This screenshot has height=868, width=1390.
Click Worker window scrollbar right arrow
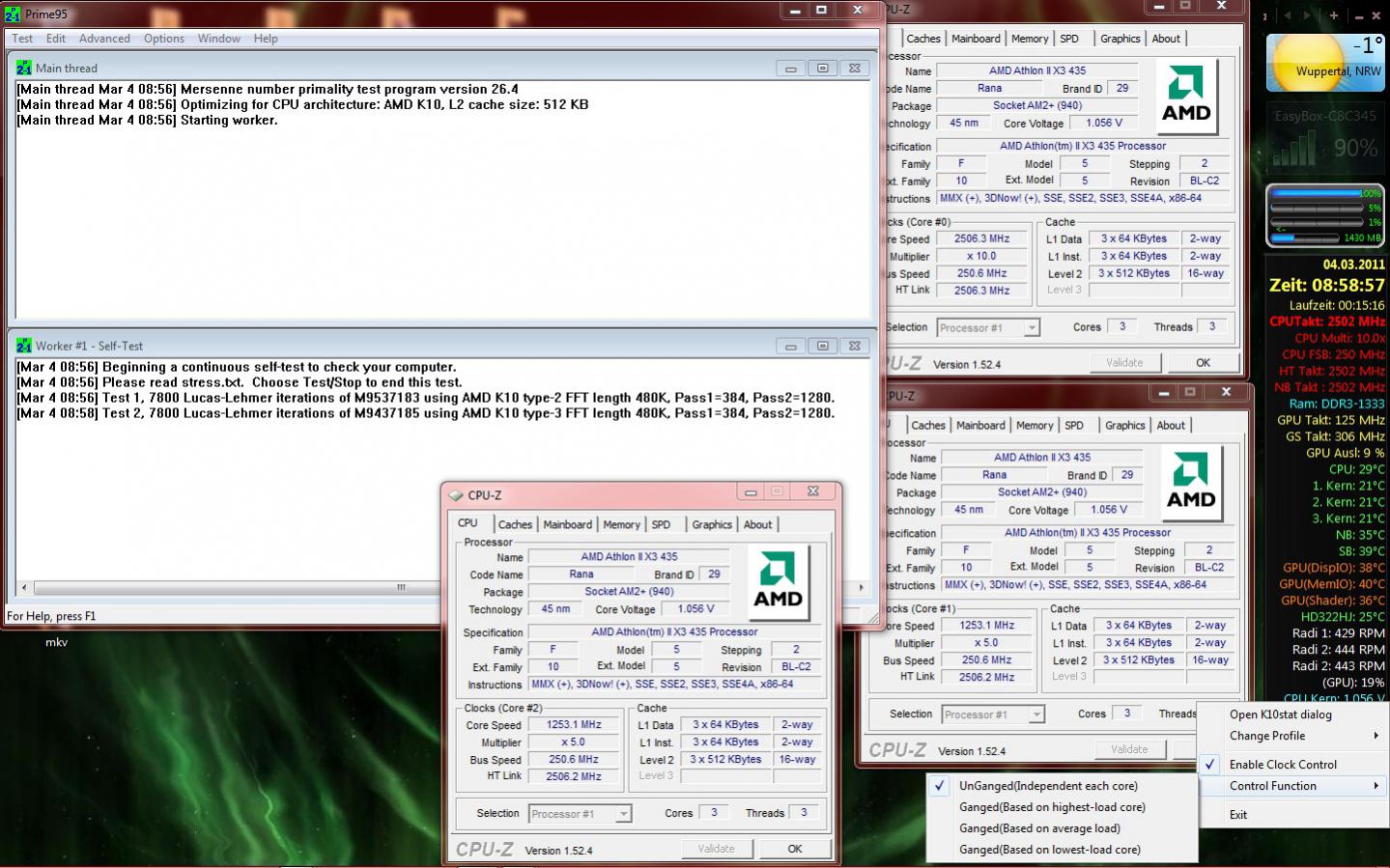861,587
